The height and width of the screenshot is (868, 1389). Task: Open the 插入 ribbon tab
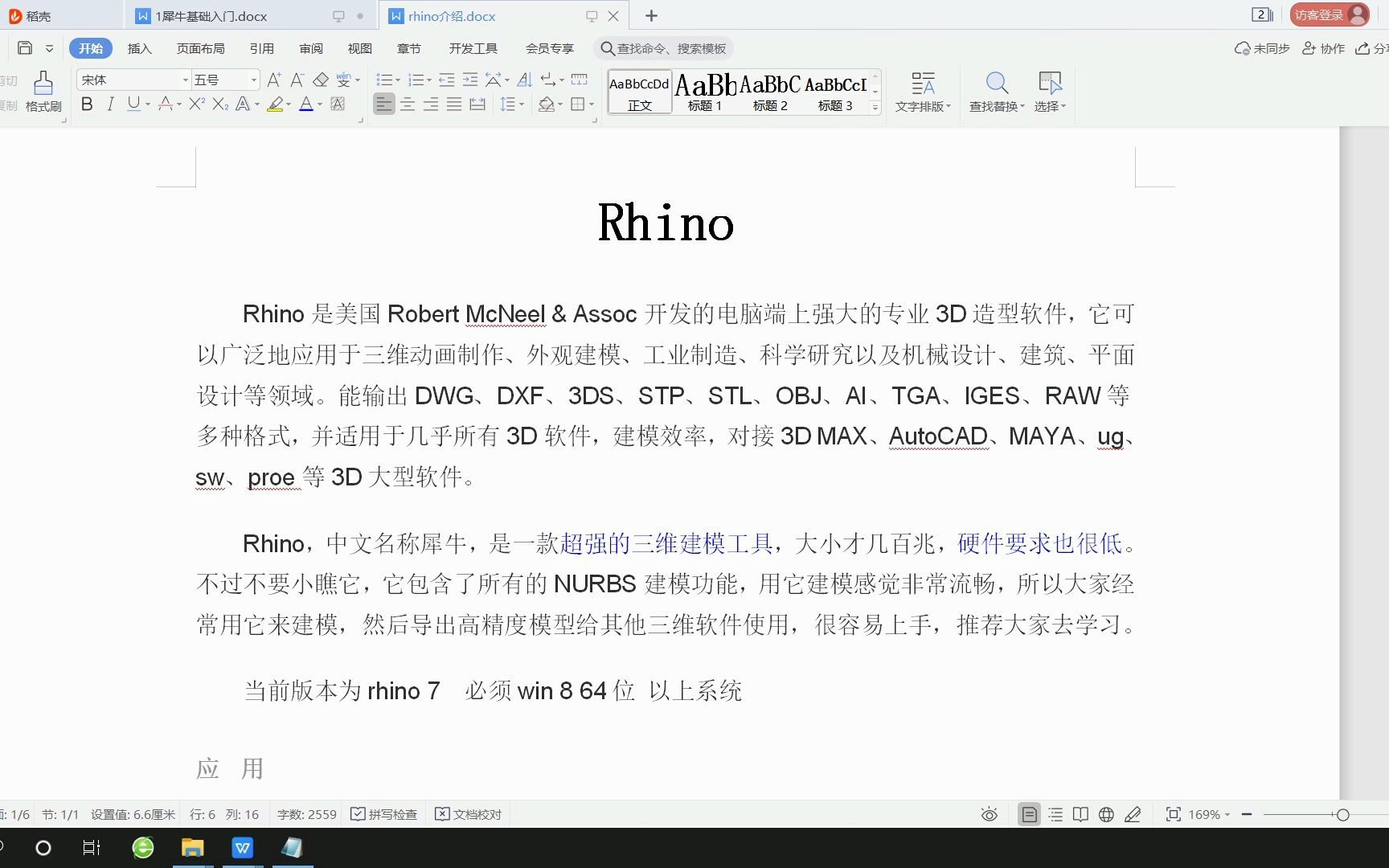[x=139, y=48]
